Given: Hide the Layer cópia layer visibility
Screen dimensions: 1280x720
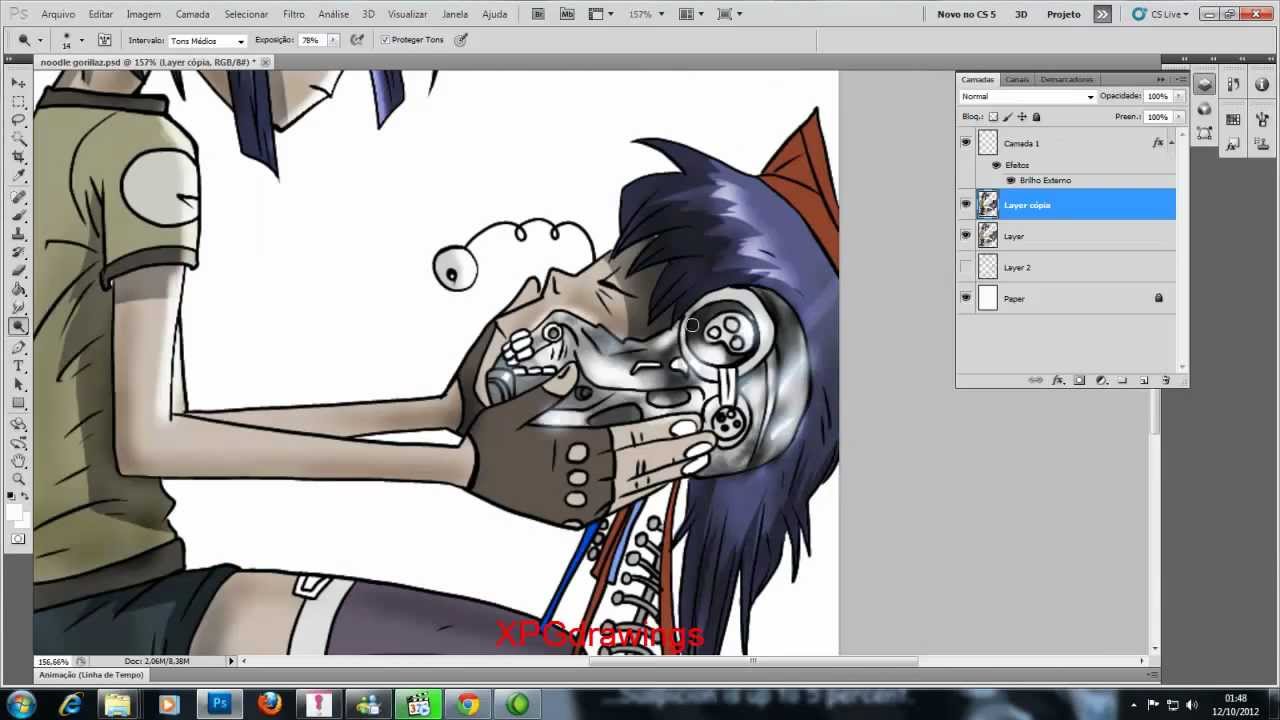Looking at the screenshot, I should pos(965,204).
